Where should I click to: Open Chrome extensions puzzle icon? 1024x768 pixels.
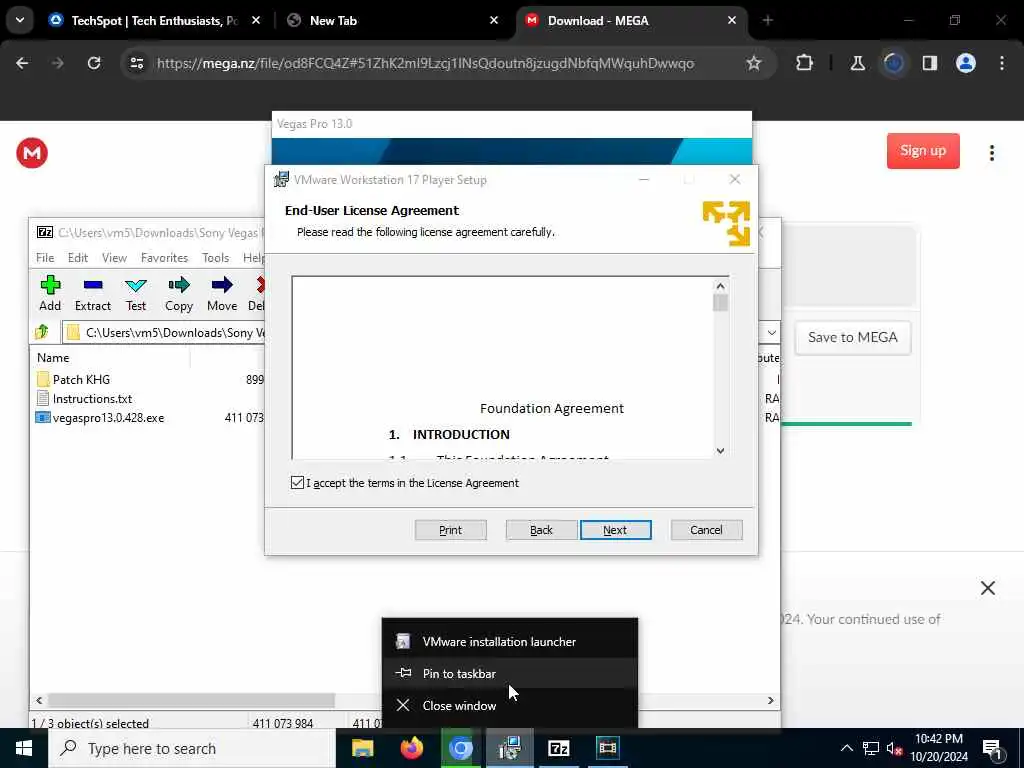coord(805,63)
